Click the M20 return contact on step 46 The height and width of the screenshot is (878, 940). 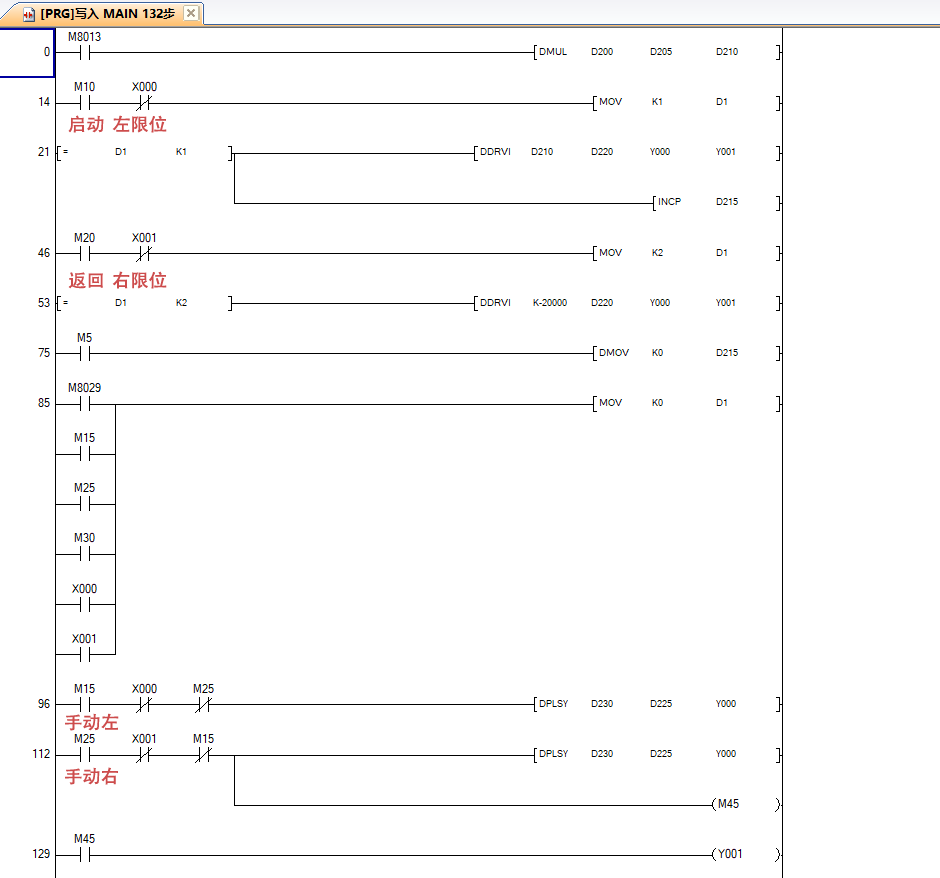click(x=84, y=253)
